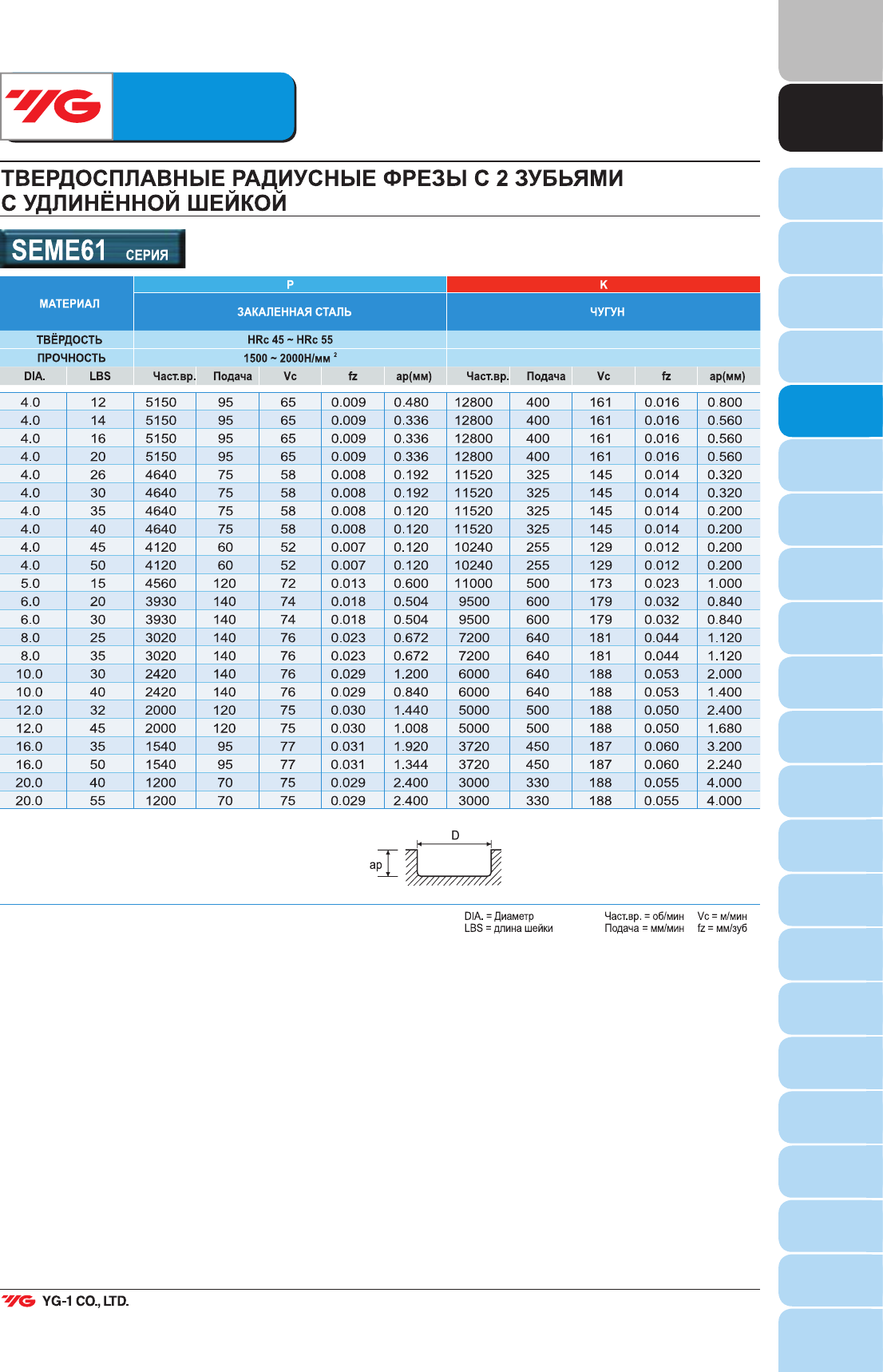The height and width of the screenshot is (1372, 883).
Task: Select the SEME61 series badge
Action: point(93,249)
